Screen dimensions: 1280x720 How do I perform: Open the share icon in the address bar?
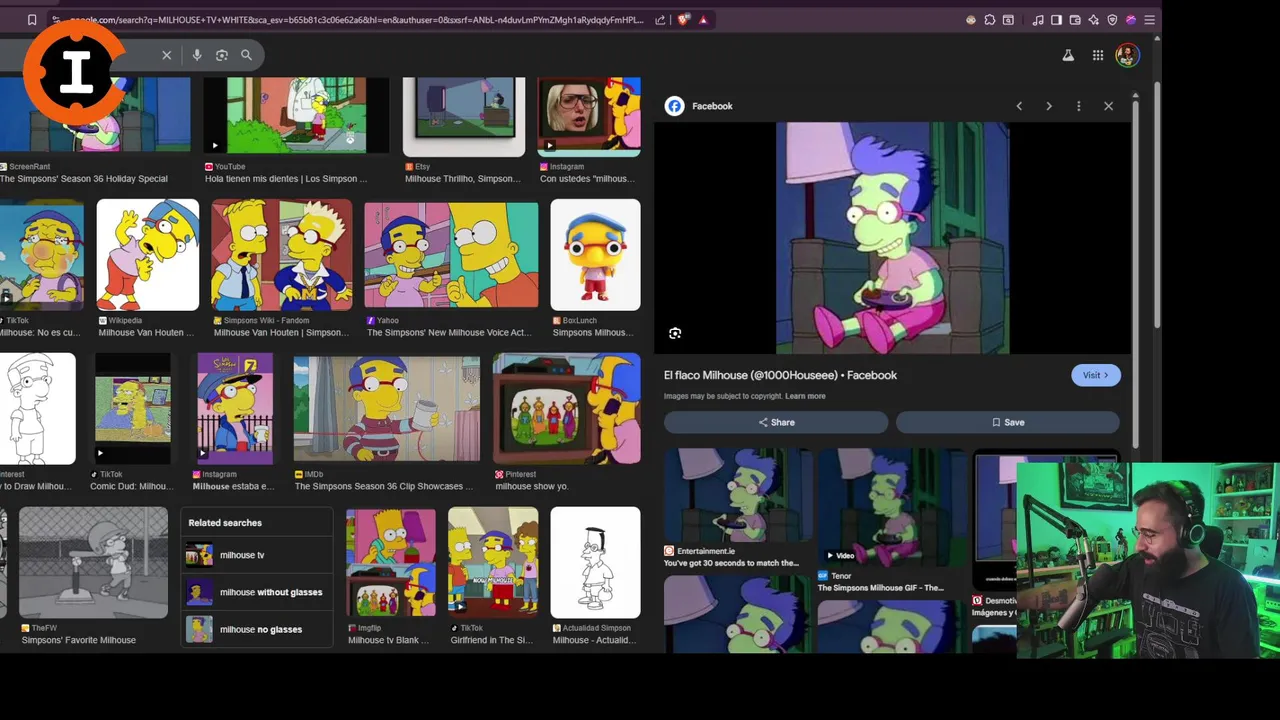click(660, 20)
